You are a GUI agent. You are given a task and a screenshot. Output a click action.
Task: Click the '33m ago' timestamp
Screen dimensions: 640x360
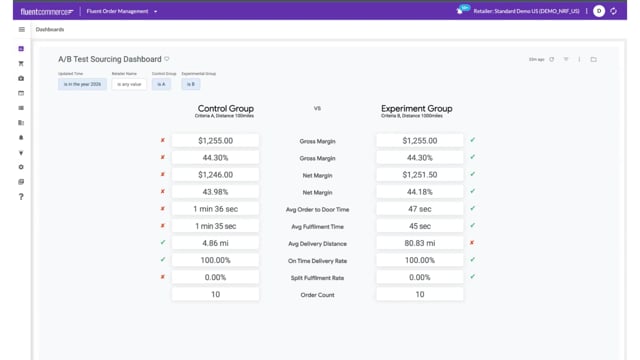tap(536, 60)
